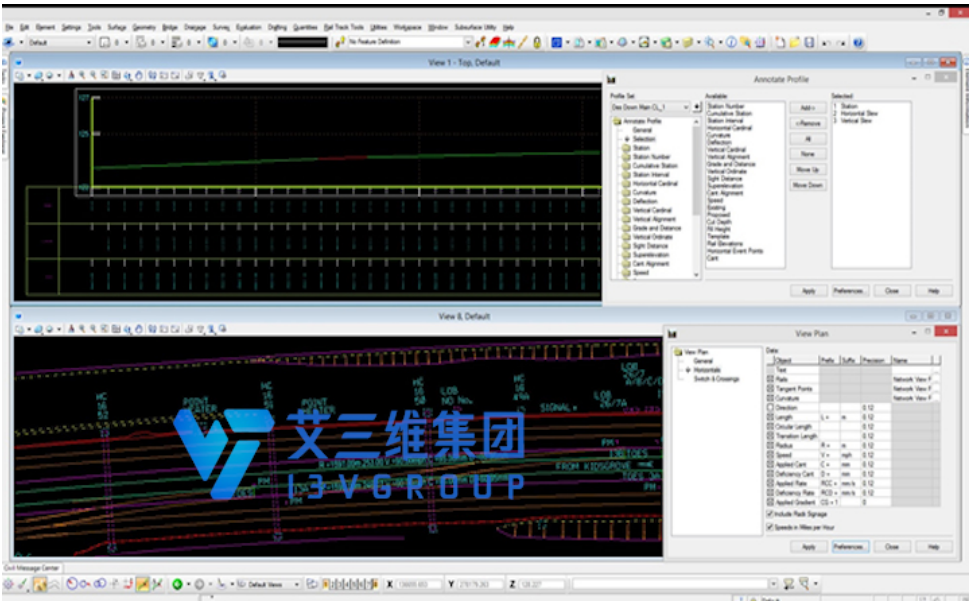This screenshot has height=611, width=972.
Task: Click the pencil checkmark icon in bottom-left toolbar
Action: (x=22, y=584)
